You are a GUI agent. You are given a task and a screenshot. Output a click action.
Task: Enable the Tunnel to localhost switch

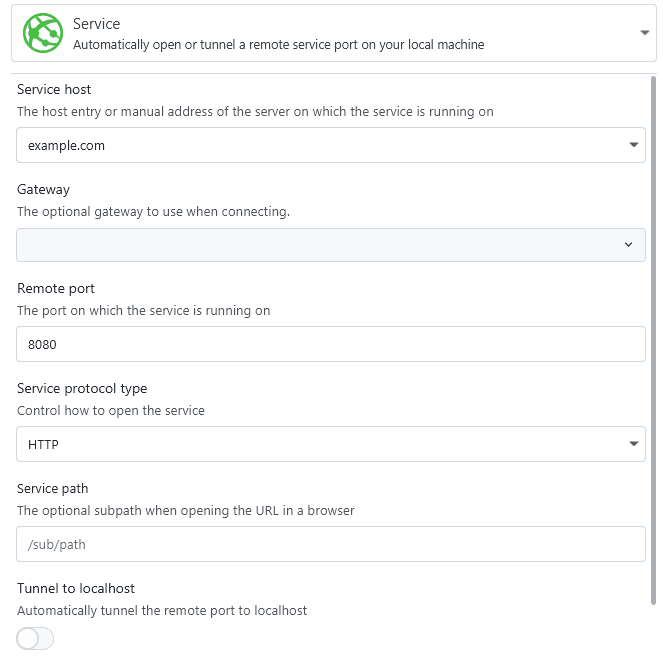tap(36, 638)
